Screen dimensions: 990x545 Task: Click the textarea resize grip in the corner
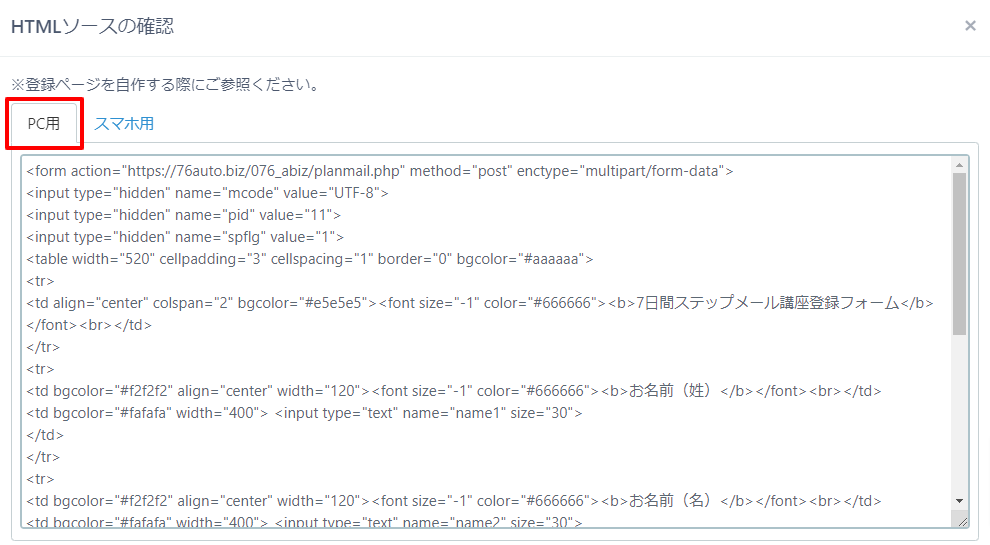pos(962,521)
